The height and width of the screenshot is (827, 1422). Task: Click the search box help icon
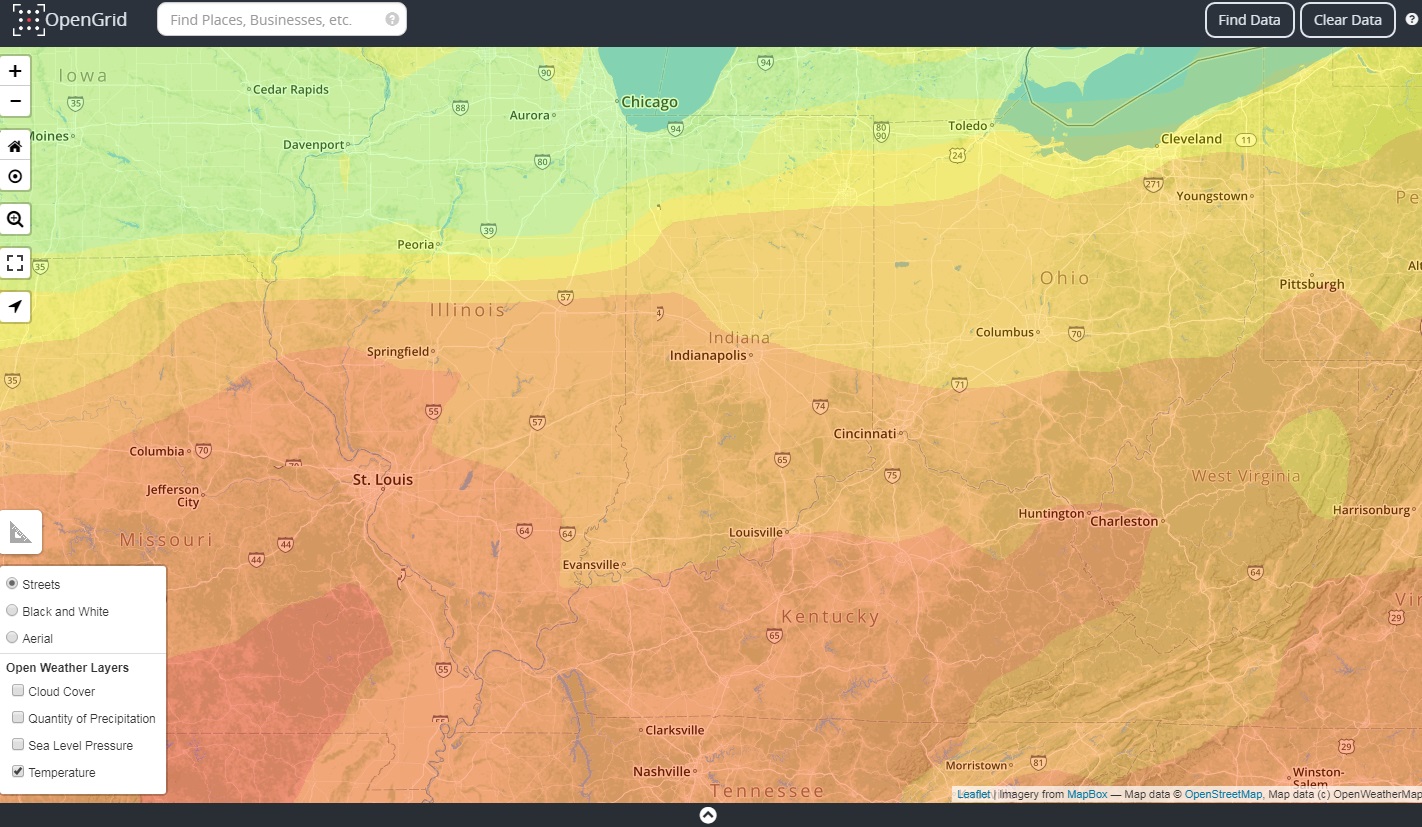pos(392,19)
